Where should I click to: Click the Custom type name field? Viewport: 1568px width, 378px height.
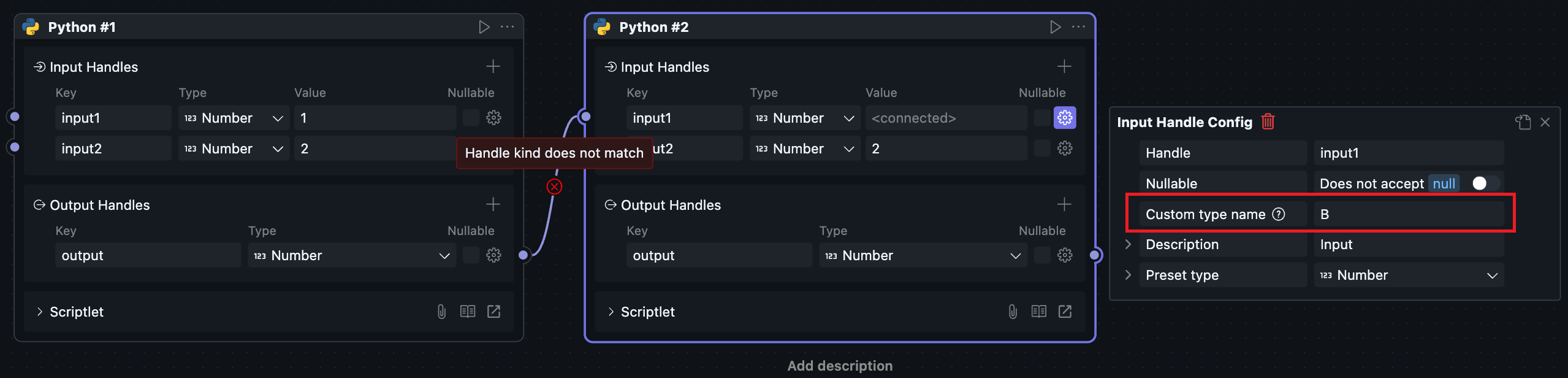click(1408, 214)
